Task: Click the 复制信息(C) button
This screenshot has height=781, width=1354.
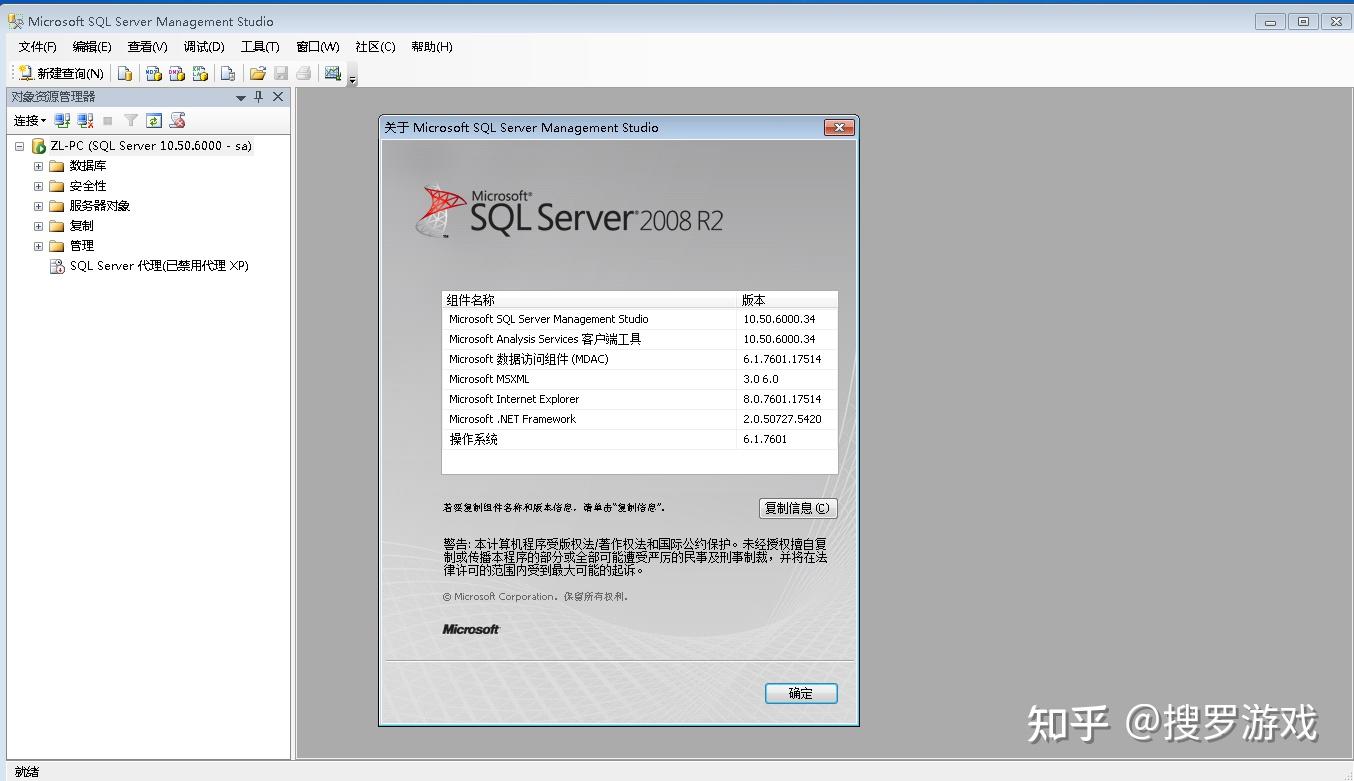Action: [x=797, y=508]
